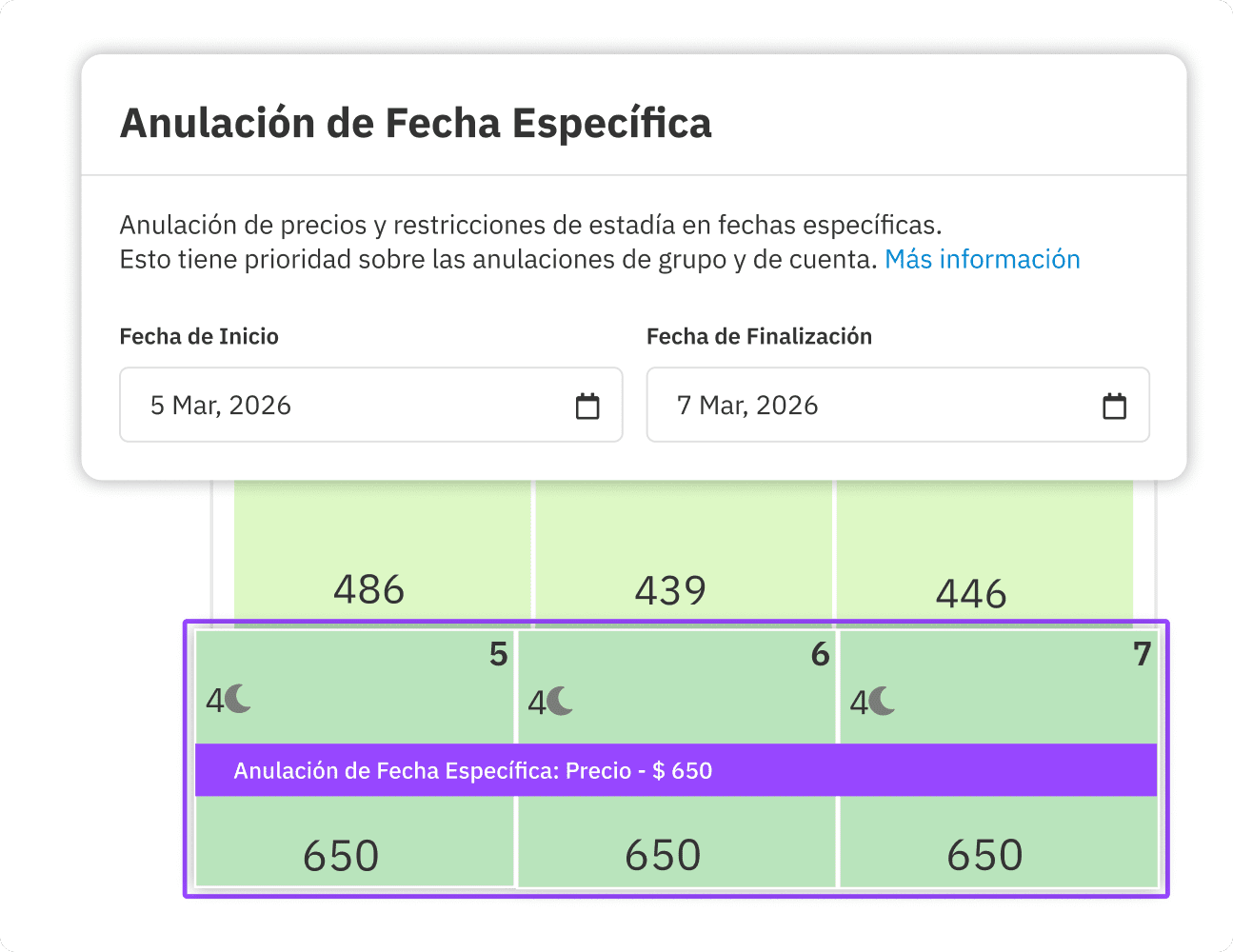
Task: Open the calendar picker for Fecha de Finalización
Action: tap(1115, 405)
